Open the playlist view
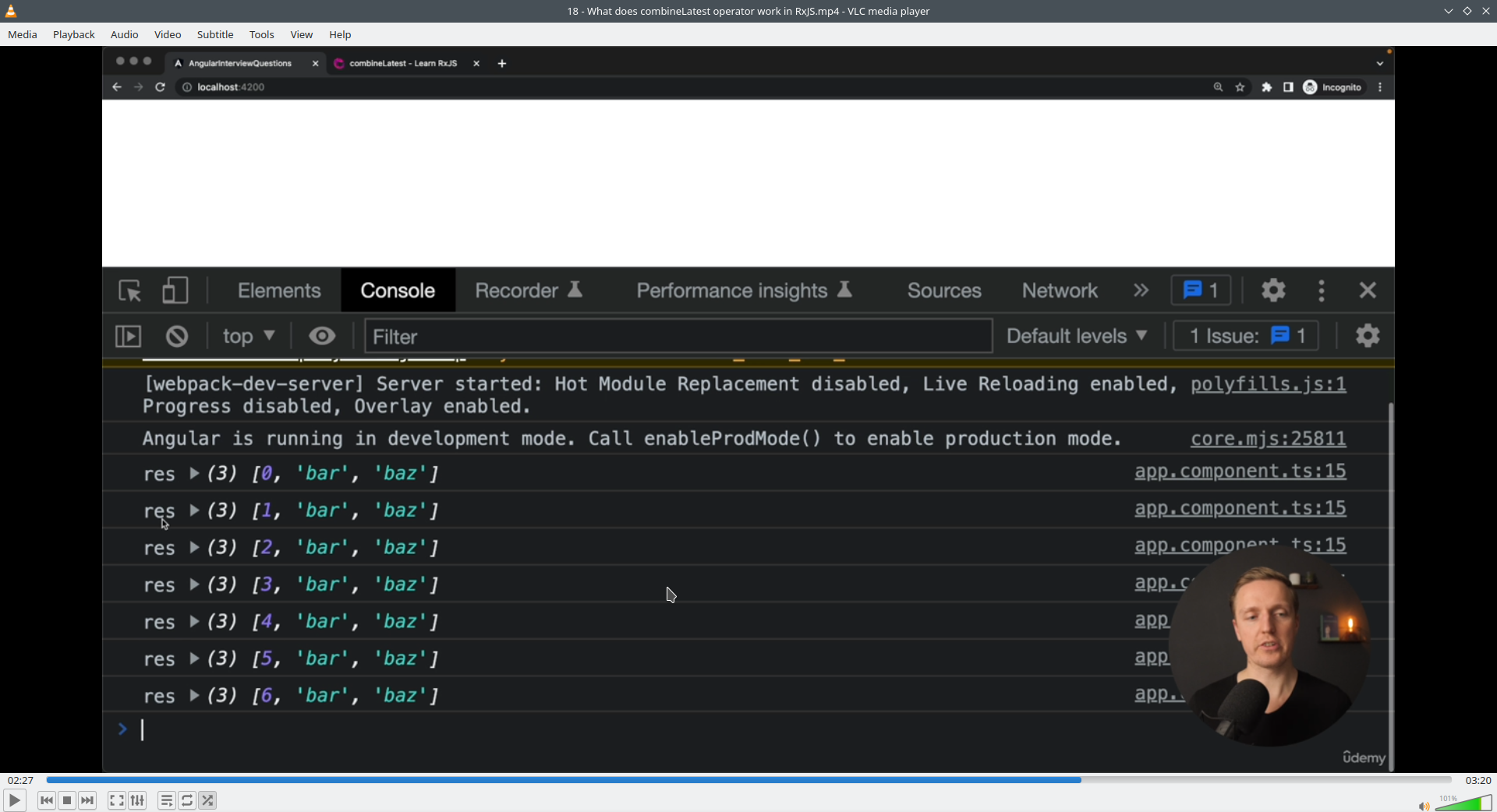Screen dimensions: 1497x812 click(166, 800)
